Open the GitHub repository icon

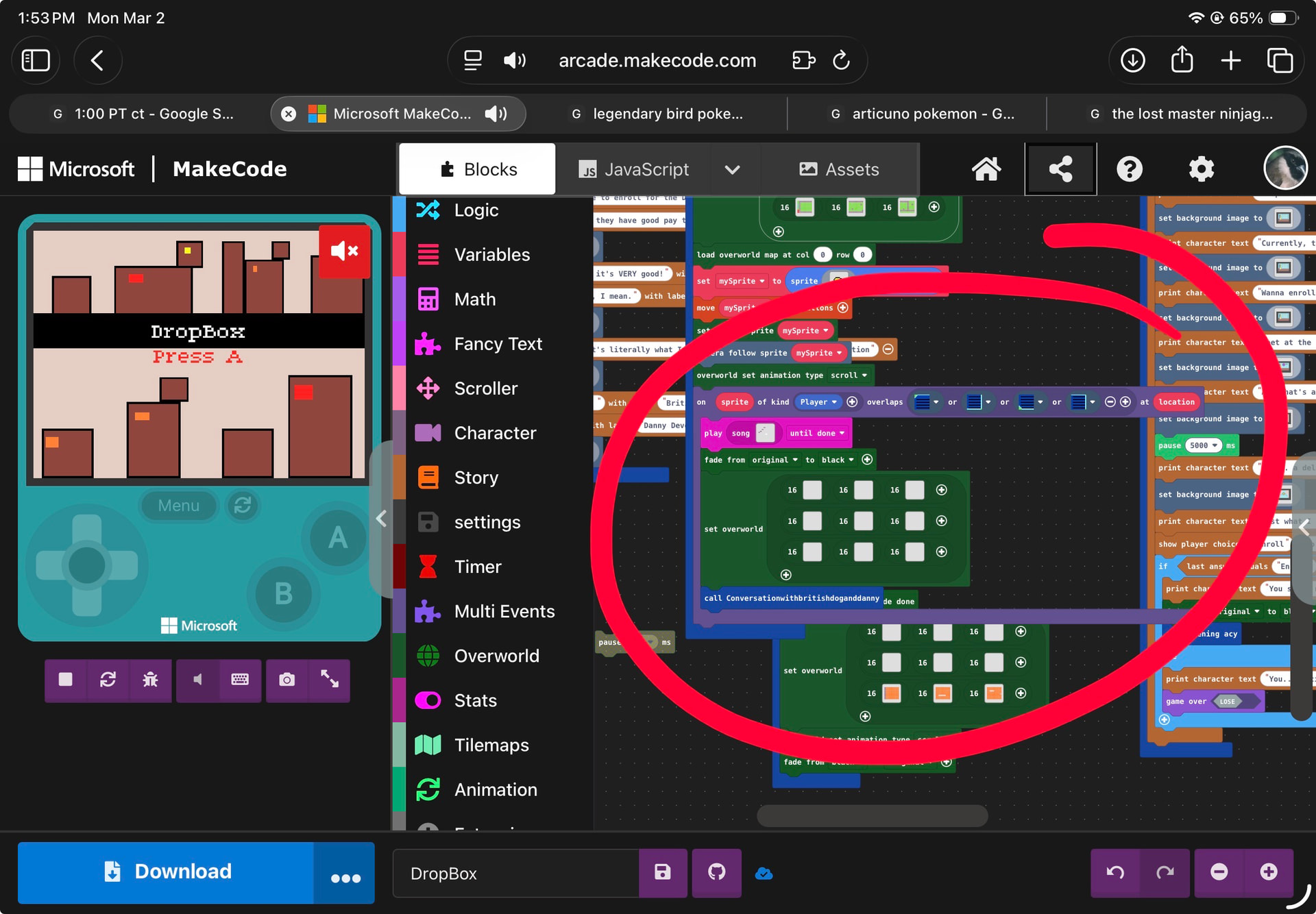coord(716,872)
